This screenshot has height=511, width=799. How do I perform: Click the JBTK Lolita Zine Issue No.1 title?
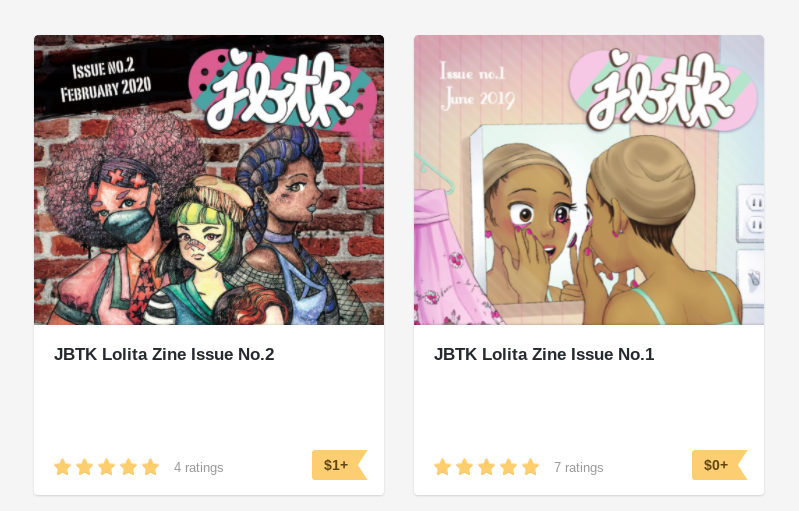click(544, 354)
